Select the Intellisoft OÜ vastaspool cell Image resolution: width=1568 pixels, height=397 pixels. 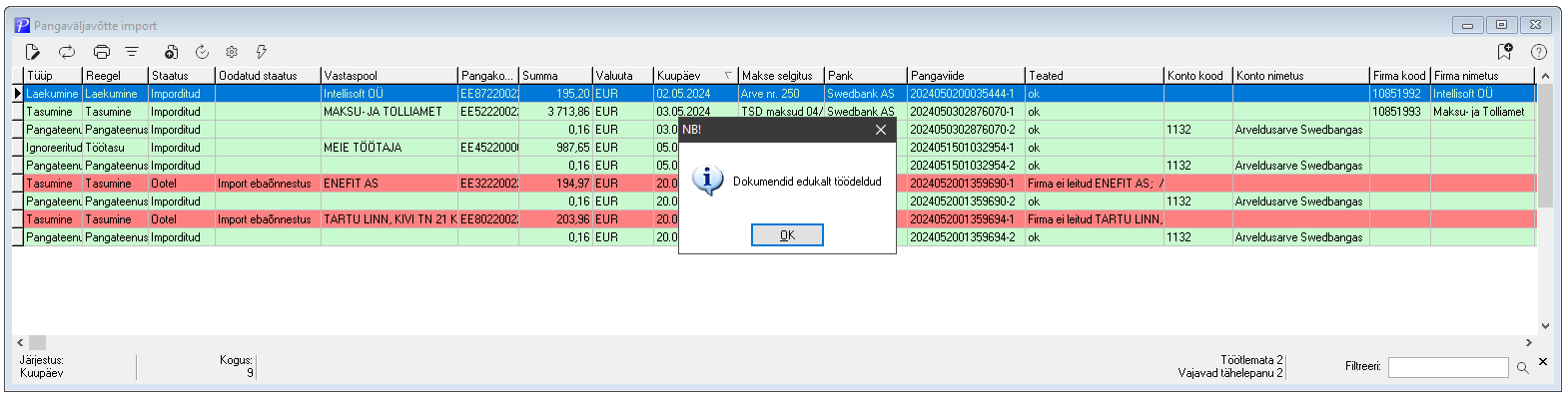(390, 94)
